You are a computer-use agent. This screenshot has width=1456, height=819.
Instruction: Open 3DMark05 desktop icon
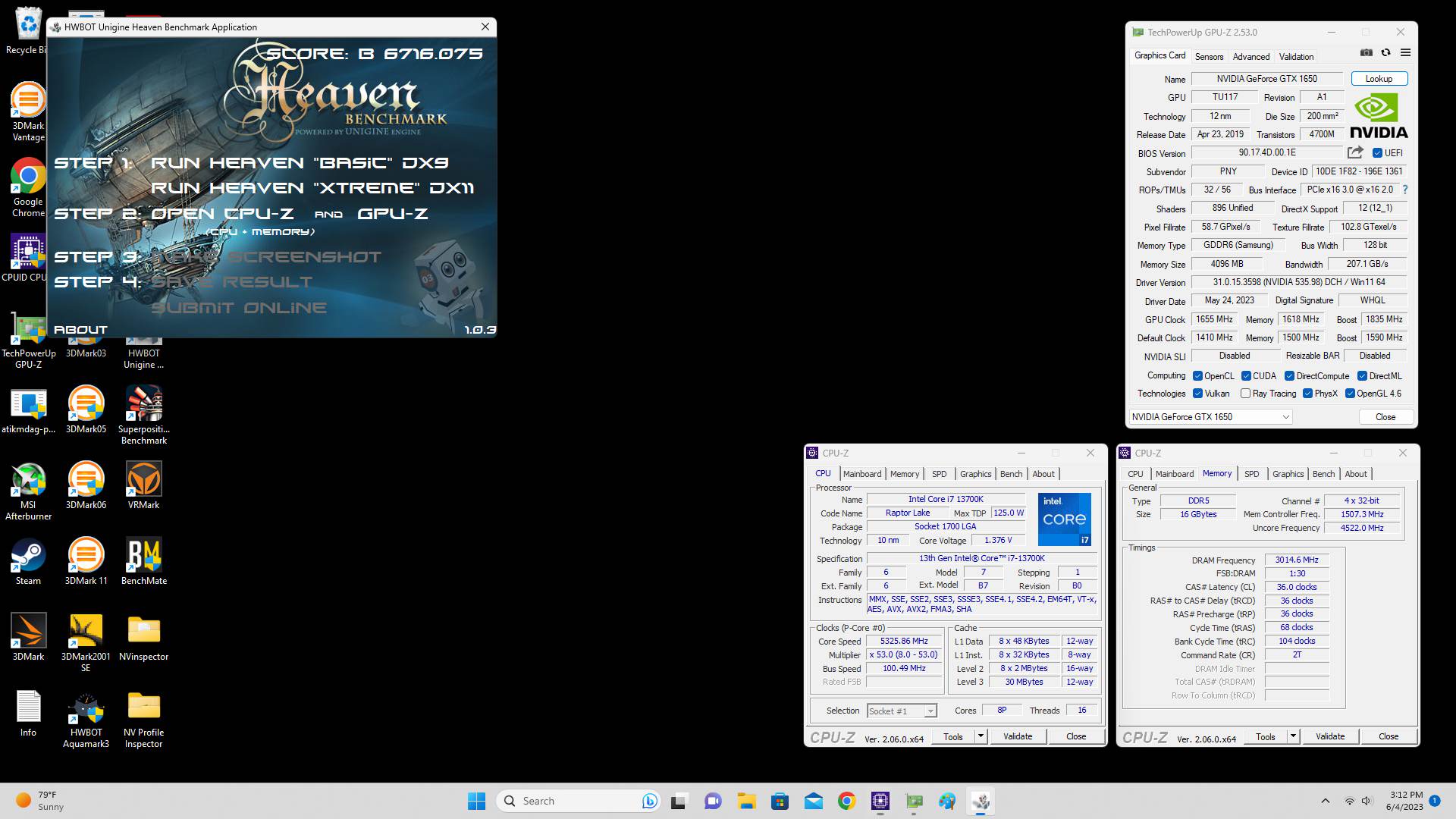coord(86,409)
